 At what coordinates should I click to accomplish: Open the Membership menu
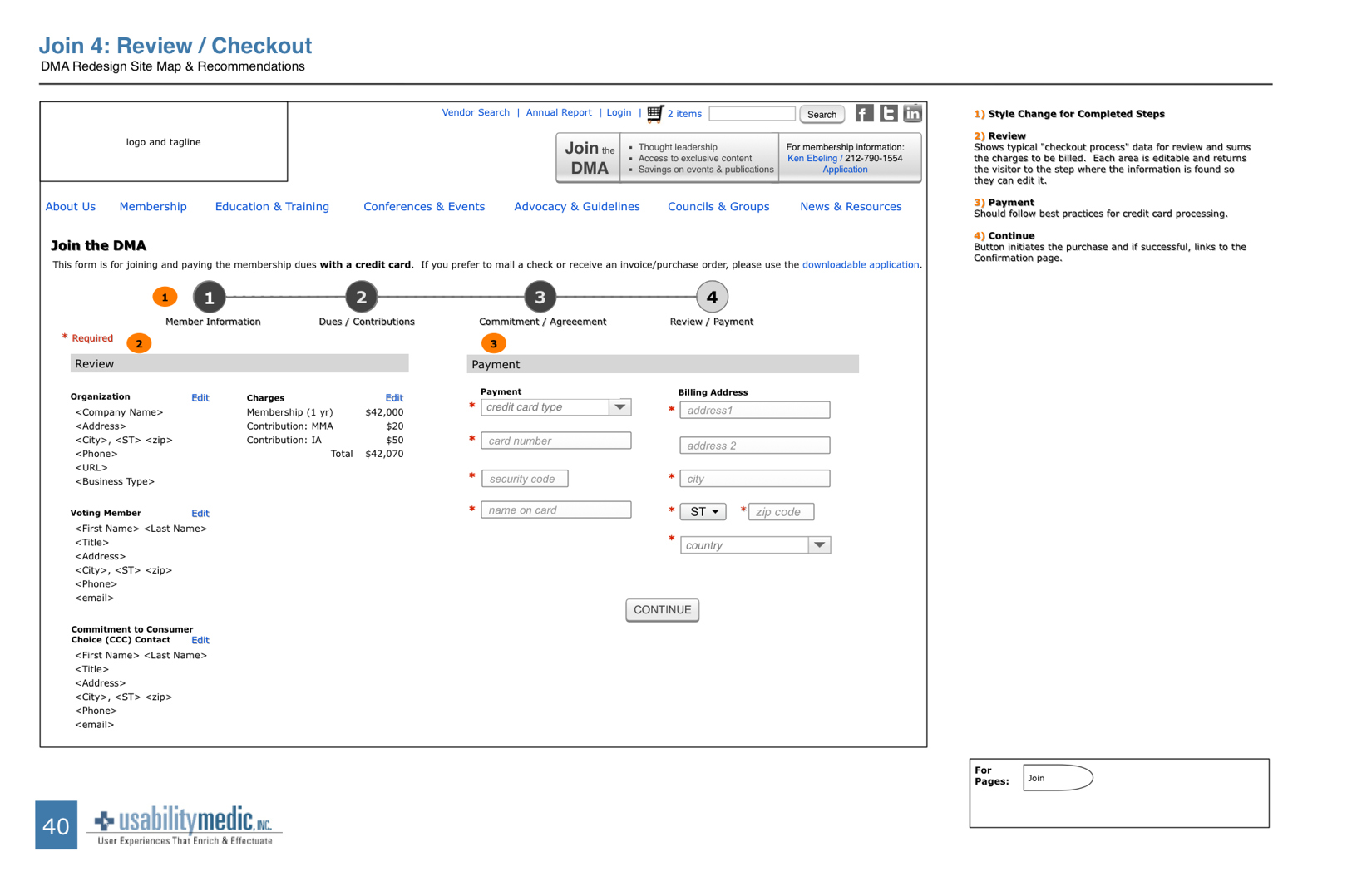coord(153,207)
